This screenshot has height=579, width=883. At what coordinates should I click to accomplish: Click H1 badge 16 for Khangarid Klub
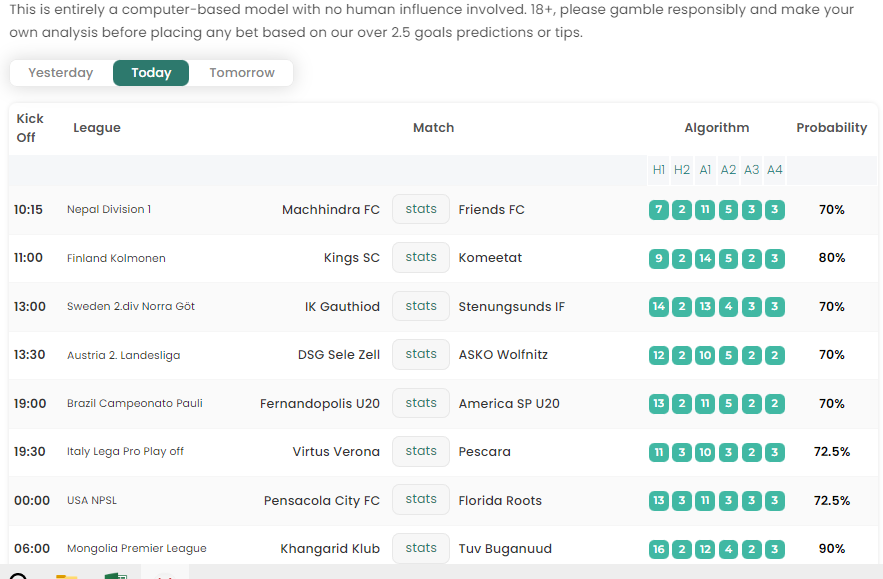(x=658, y=549)
